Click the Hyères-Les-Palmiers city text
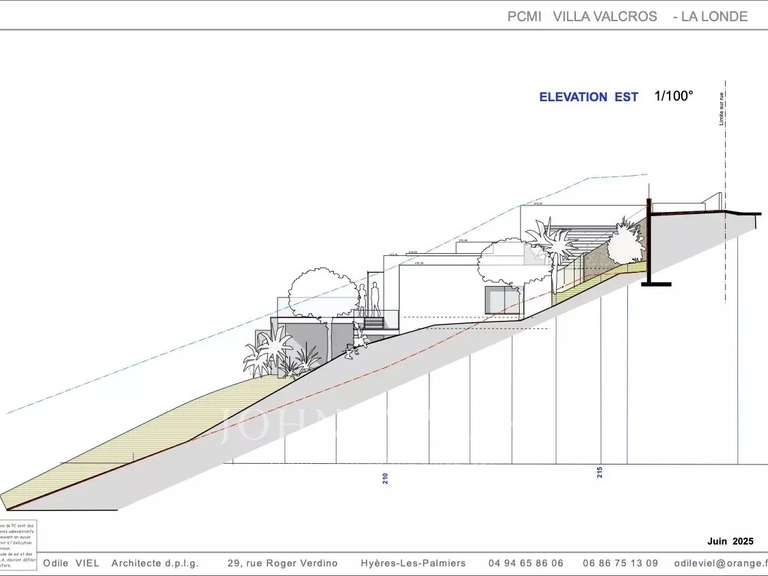Screen dimensions: 768x576 pos(413,563)
